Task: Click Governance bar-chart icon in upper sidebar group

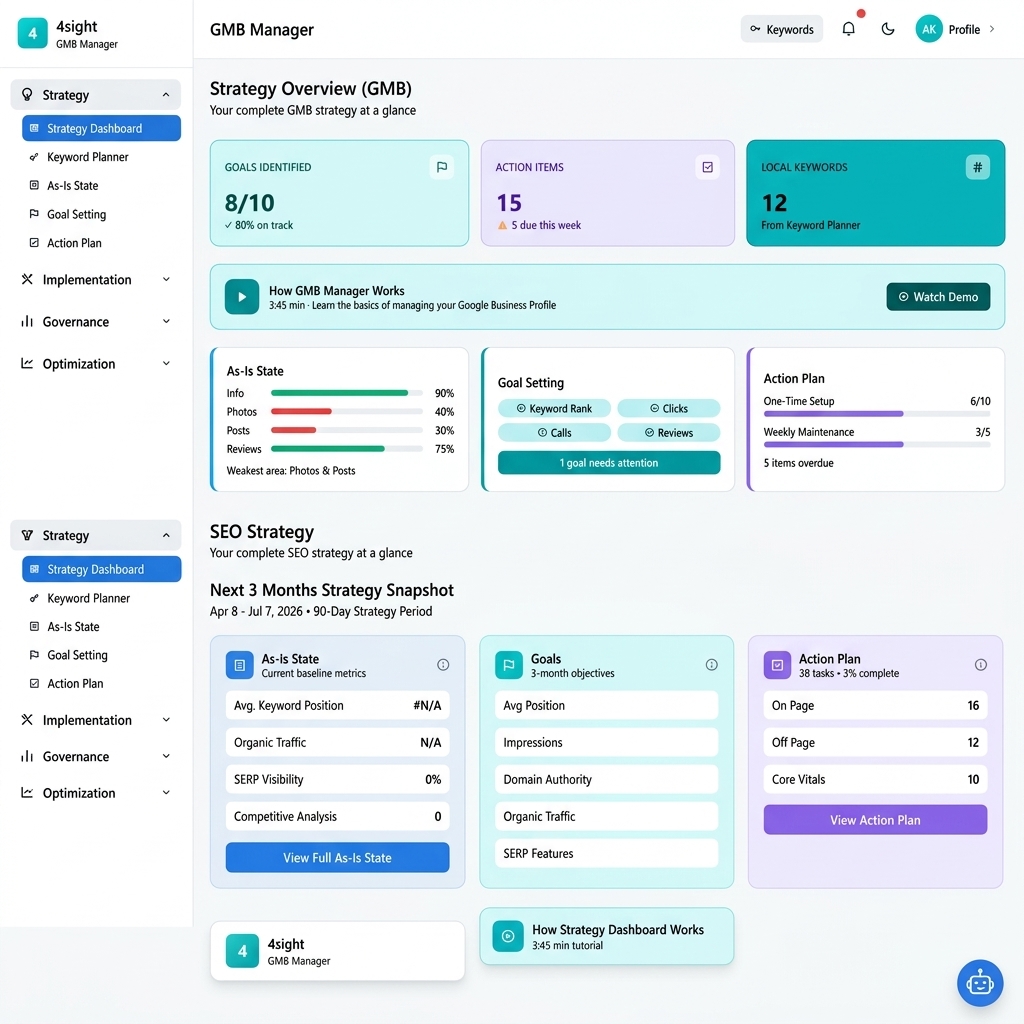Action: pos(27,321)
